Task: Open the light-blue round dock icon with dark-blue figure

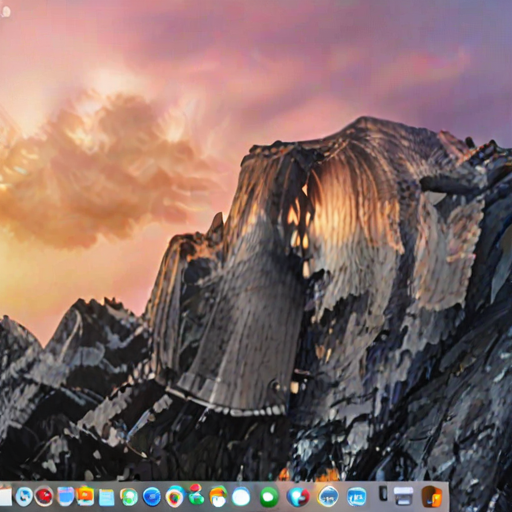Action: [24, 497]
